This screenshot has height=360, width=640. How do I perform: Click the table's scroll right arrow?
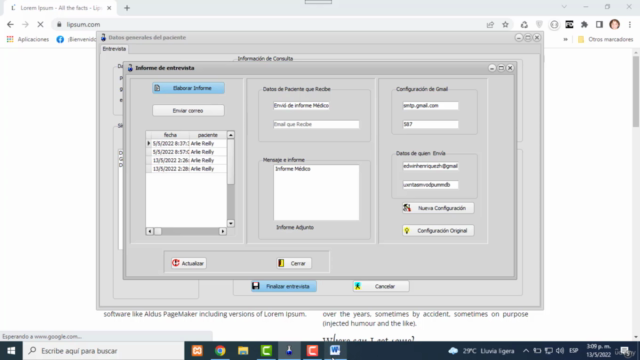click(222, 231)
